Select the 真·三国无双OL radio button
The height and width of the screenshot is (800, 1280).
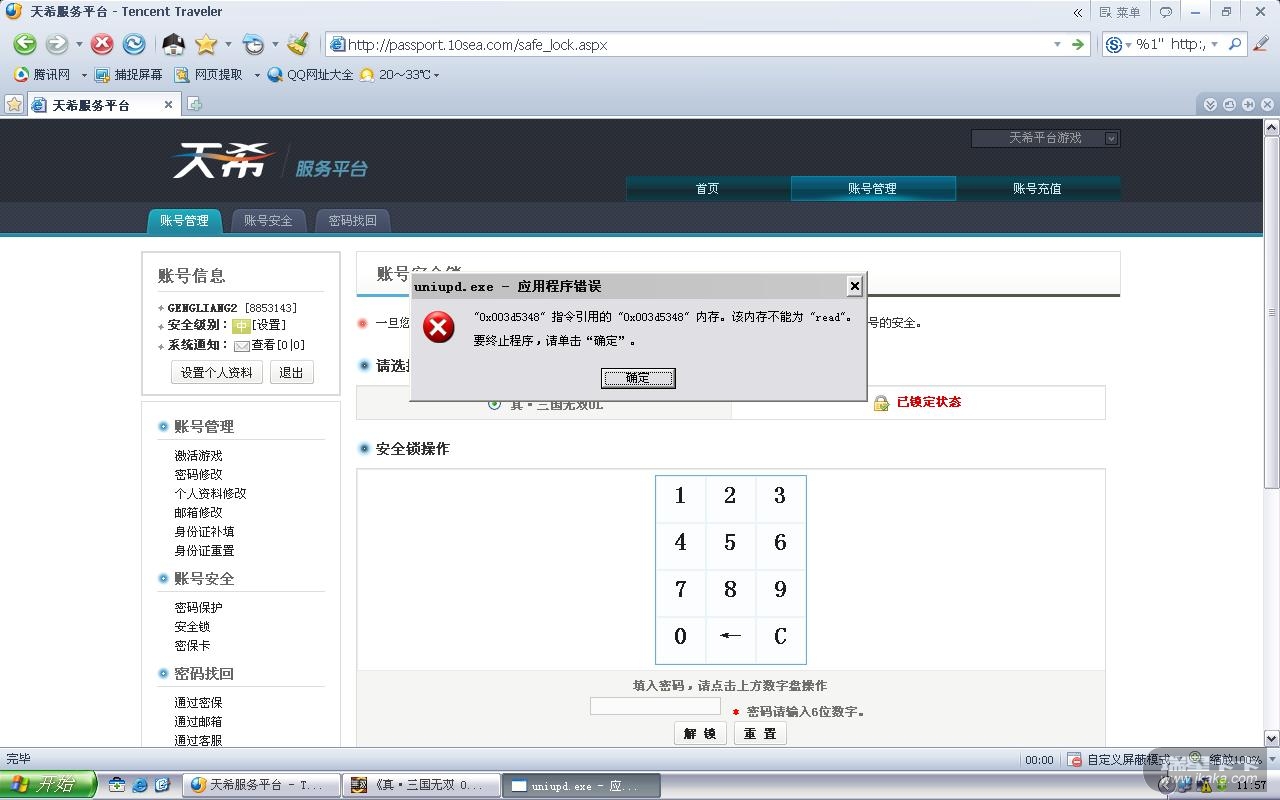pos(494,404)
